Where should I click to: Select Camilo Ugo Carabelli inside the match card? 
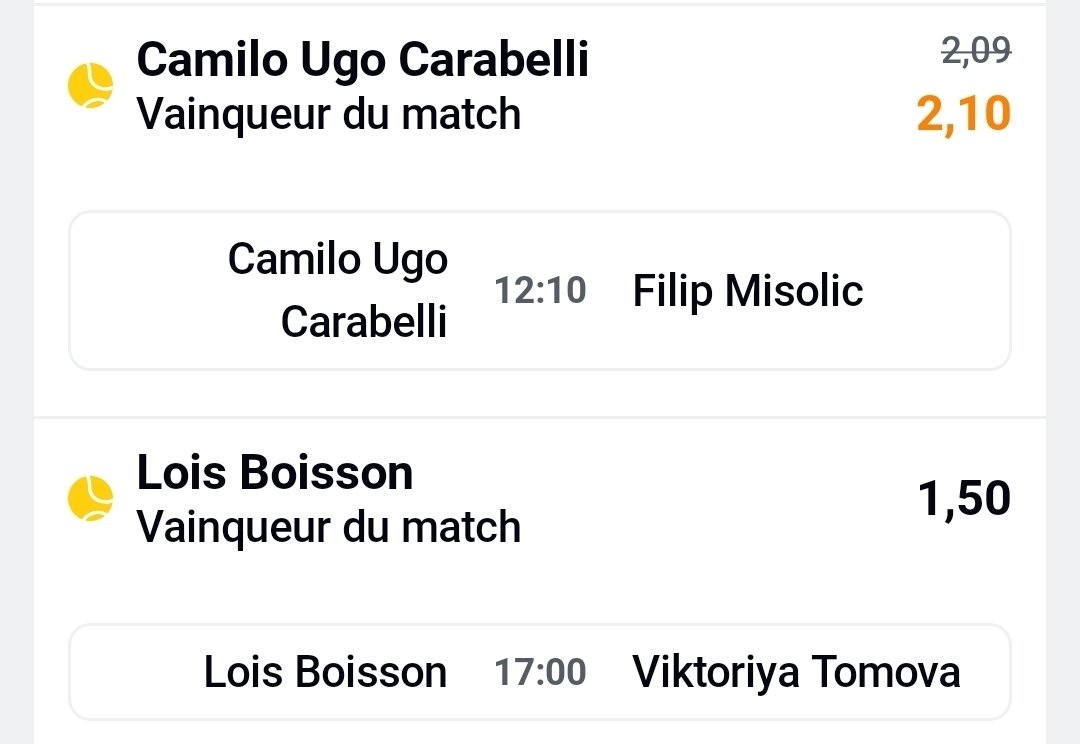tap(338, 291)
